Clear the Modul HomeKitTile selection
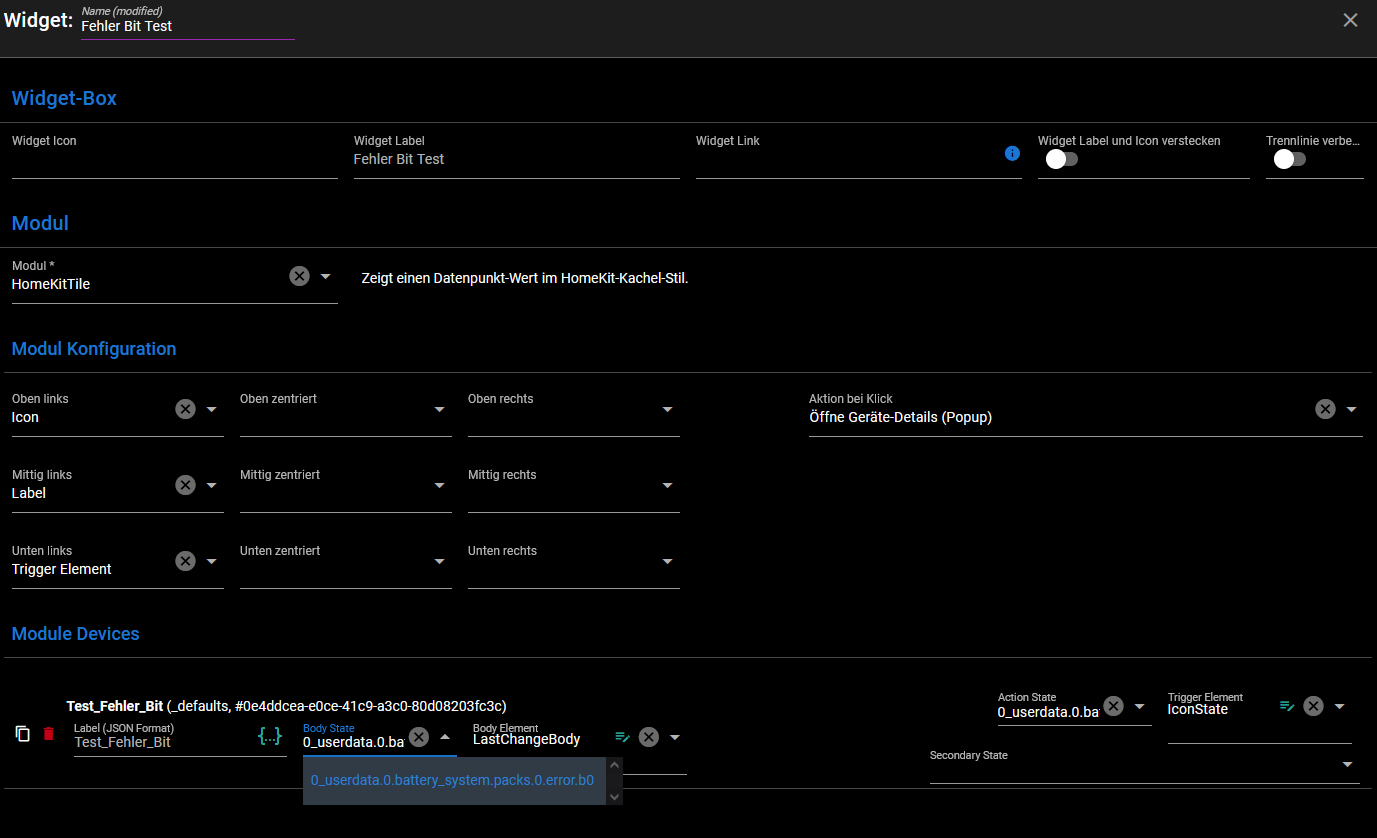1377x838 pixels. tap(299, 276)
